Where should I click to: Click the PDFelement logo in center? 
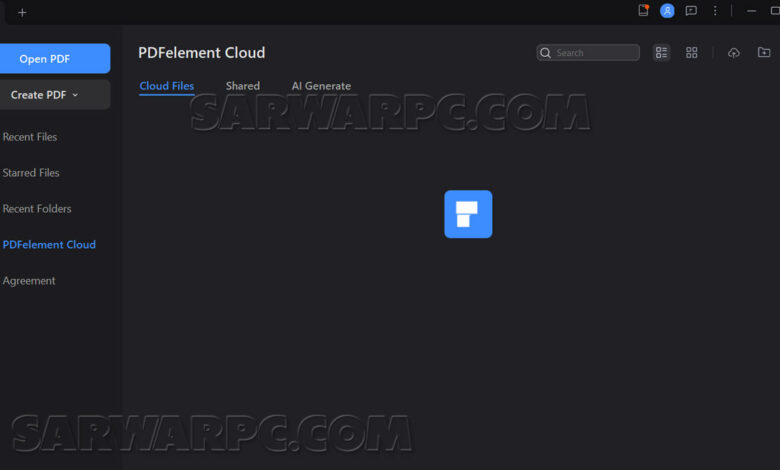coord(468,214)
